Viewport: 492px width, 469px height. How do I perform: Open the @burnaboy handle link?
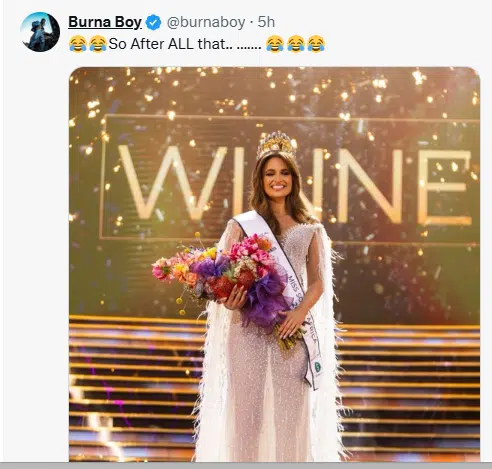tap(206, 22)
